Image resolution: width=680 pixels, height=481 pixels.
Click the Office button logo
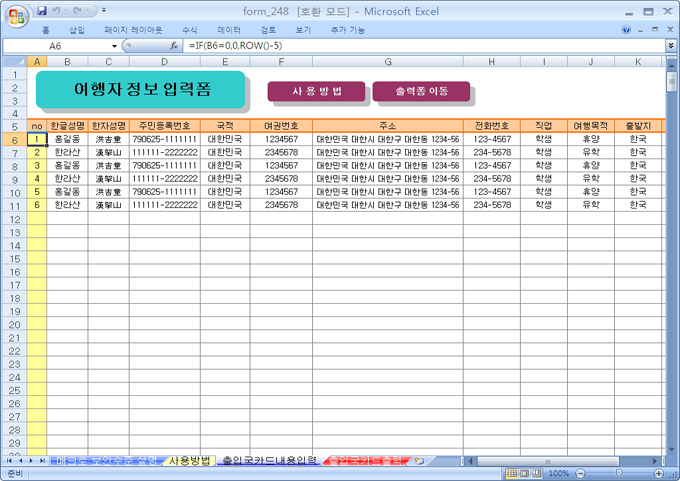click(x=17, y=15)
